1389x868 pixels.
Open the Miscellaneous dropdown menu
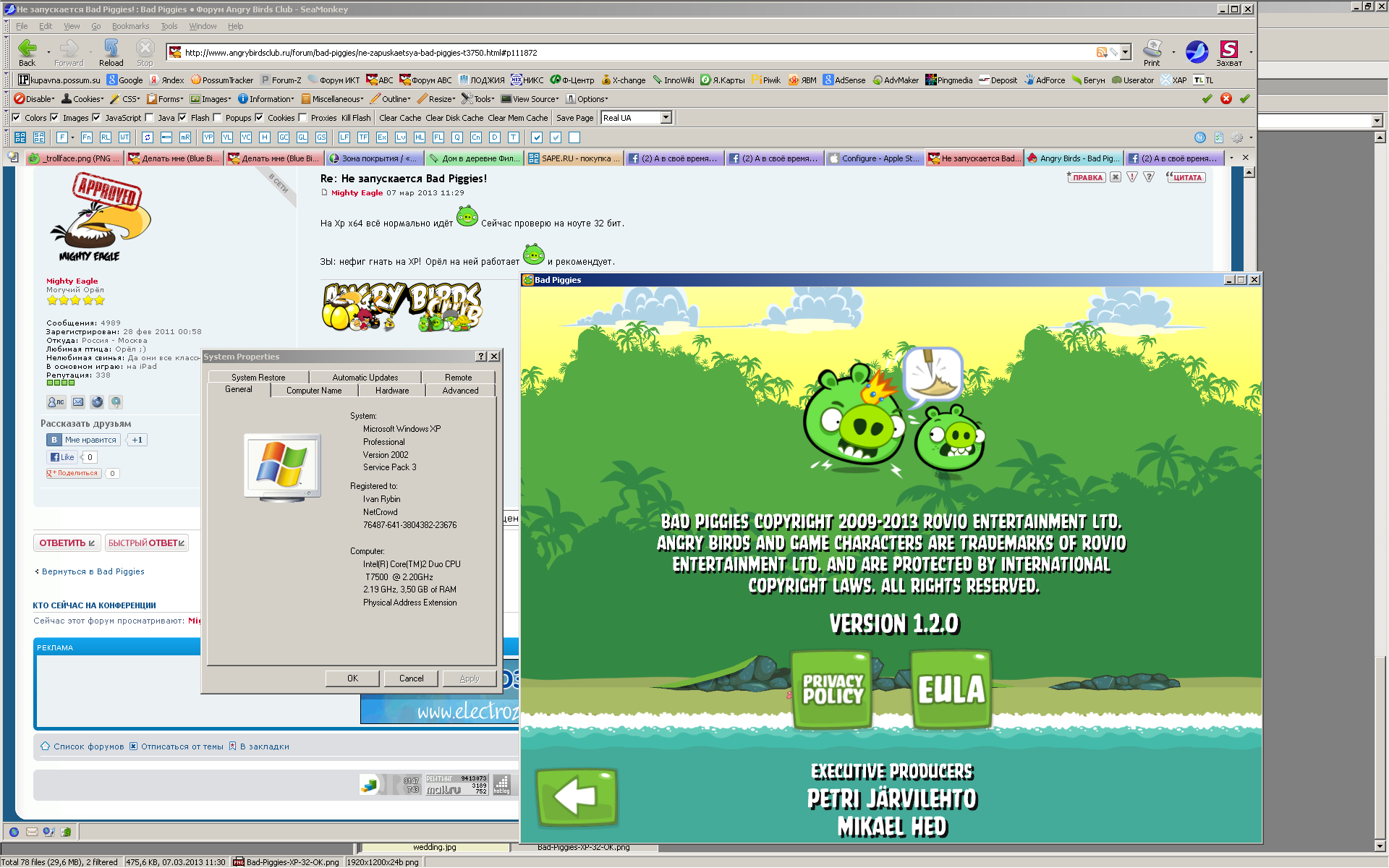tap(333, 99)
